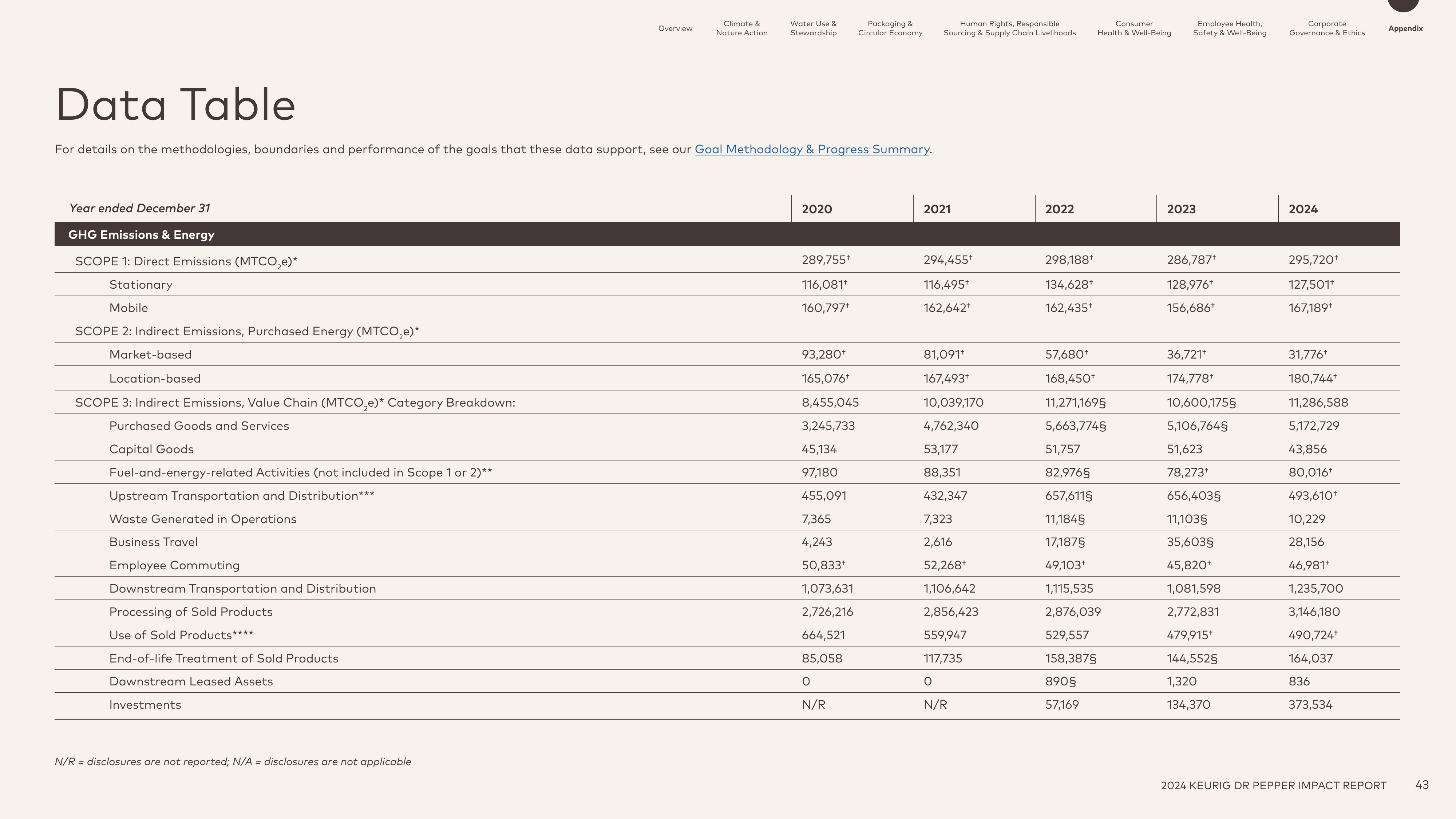The width and height of the screenshot is (1456, 819).
Task: Click the 2022 column header
Action: pos(1059,209)
